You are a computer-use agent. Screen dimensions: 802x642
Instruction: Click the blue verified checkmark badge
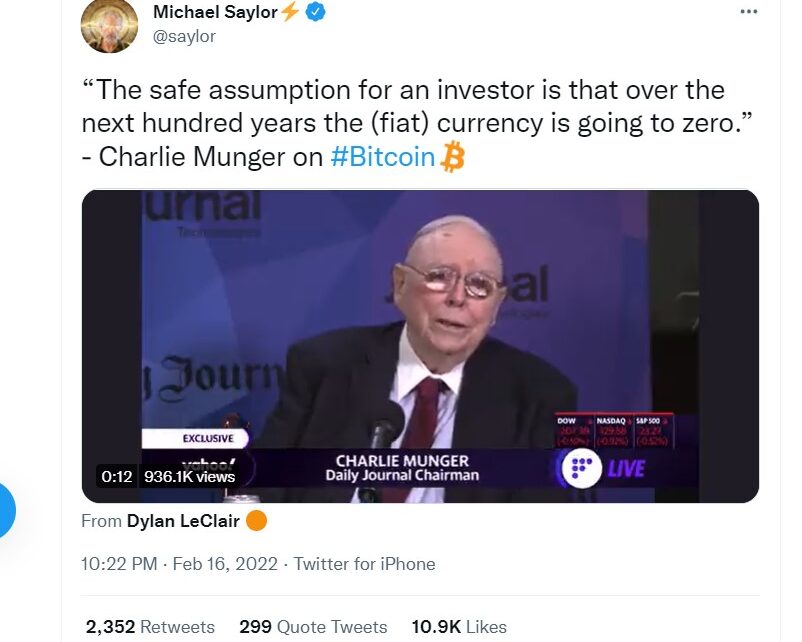pyautogui.click(x=315, y=12)
